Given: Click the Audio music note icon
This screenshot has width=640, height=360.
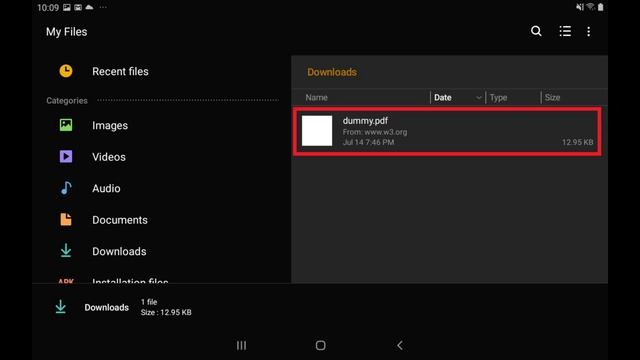Looking at the screenshot, I should point(66,188).
